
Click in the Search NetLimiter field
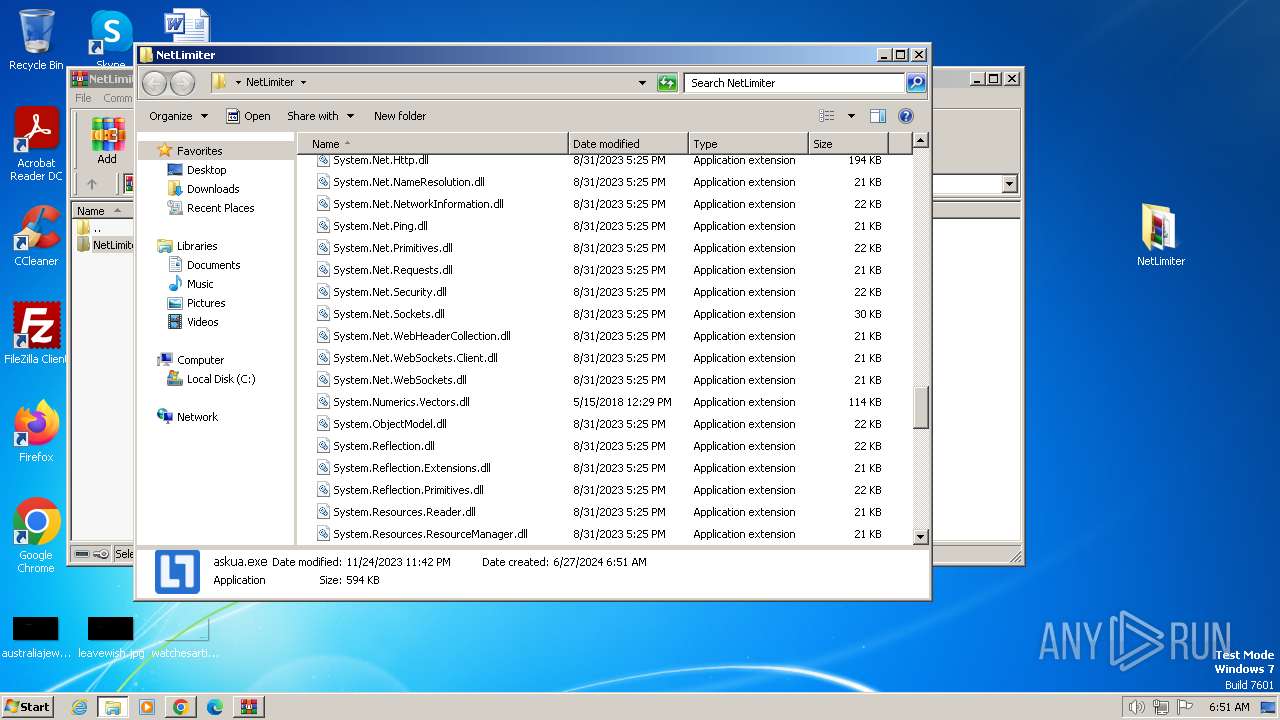pyautogui.click(x=795, y=83)
